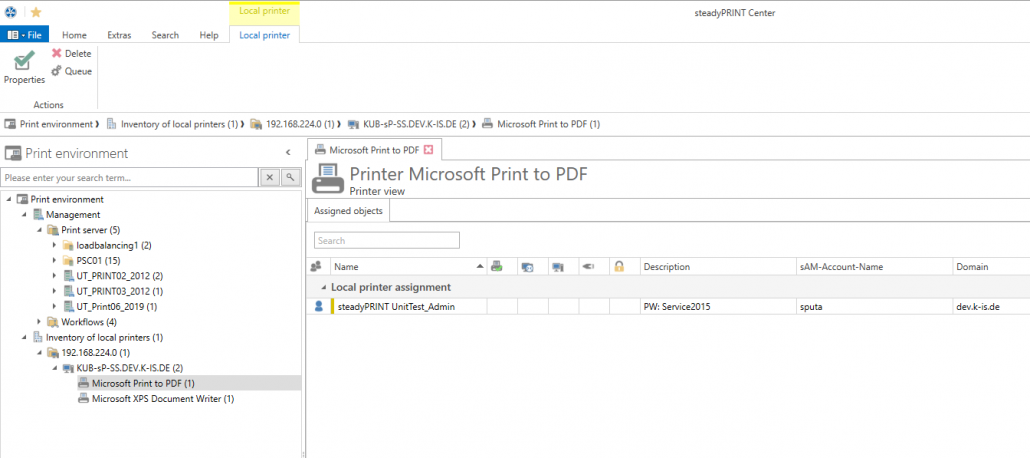The image size is (1030, 458).
Task: Open the File menu
Action: click(26, 35)
